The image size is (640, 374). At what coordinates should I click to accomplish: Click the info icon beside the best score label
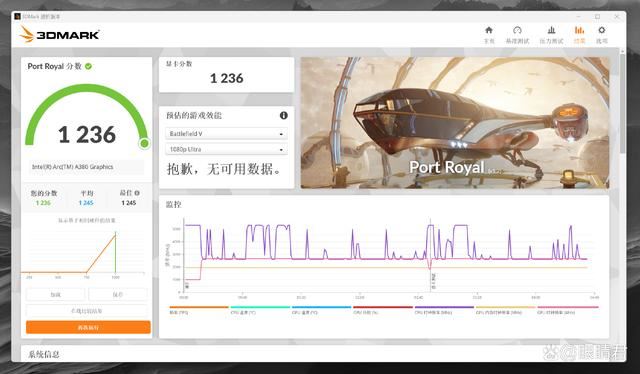[x=137, y=193]
